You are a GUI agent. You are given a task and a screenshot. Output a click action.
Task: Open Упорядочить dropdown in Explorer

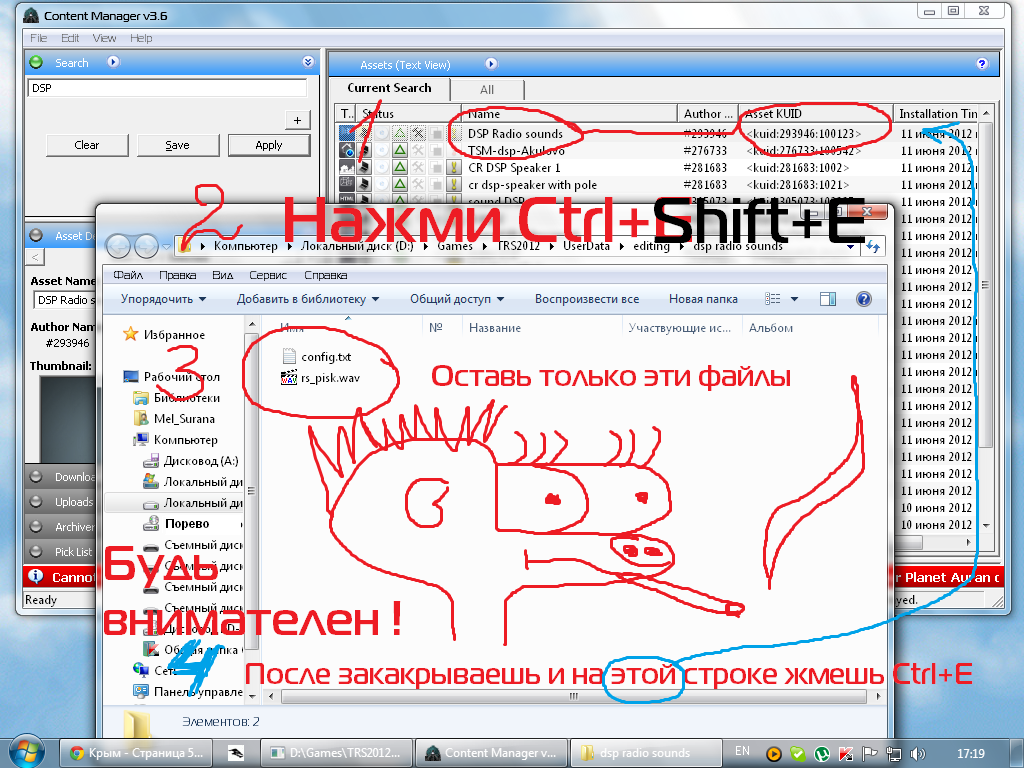point(163,299)
